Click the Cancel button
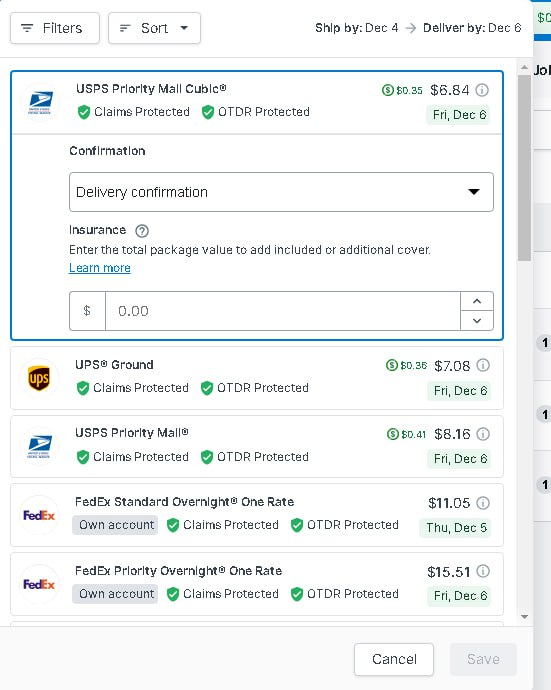551x690 pixels. [x=394, y=659]
